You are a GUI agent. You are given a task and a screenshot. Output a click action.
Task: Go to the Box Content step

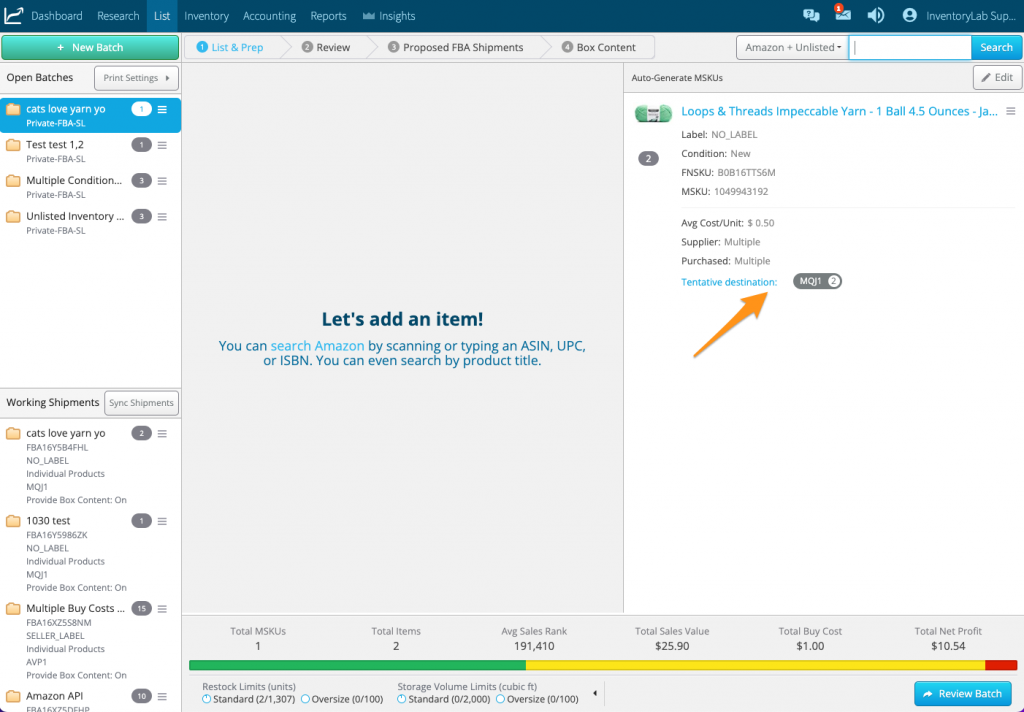point(599,48)
